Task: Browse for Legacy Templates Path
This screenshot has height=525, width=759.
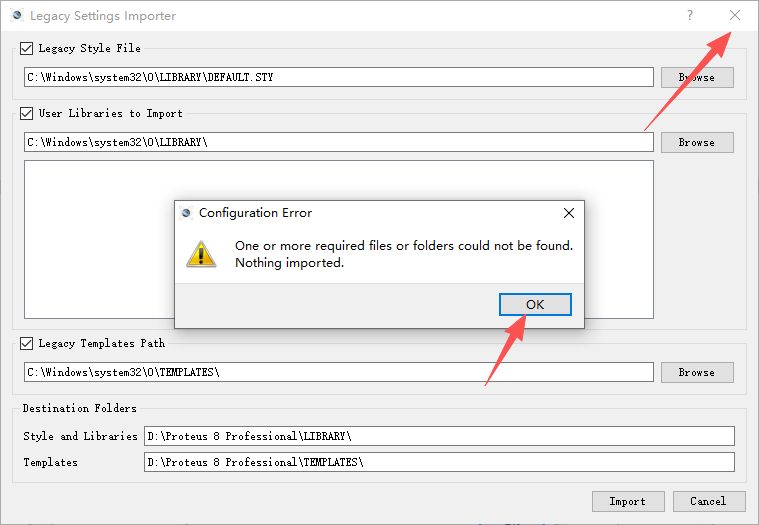Action: click(697, 372)
